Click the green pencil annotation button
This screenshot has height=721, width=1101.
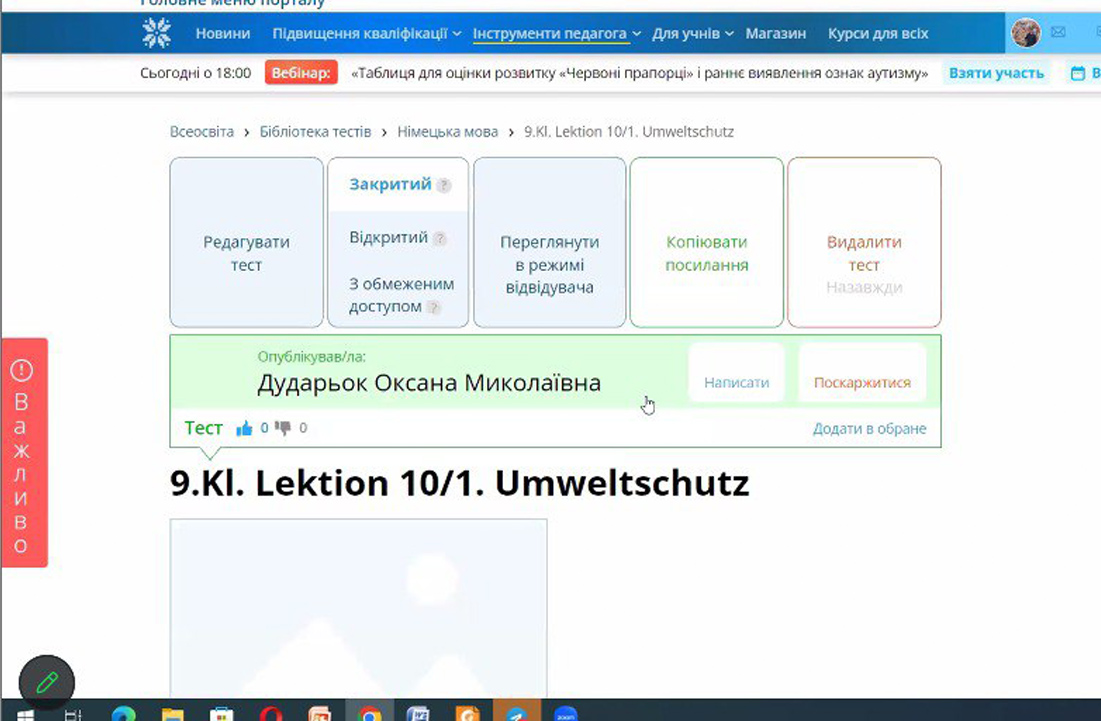point(47,683)
